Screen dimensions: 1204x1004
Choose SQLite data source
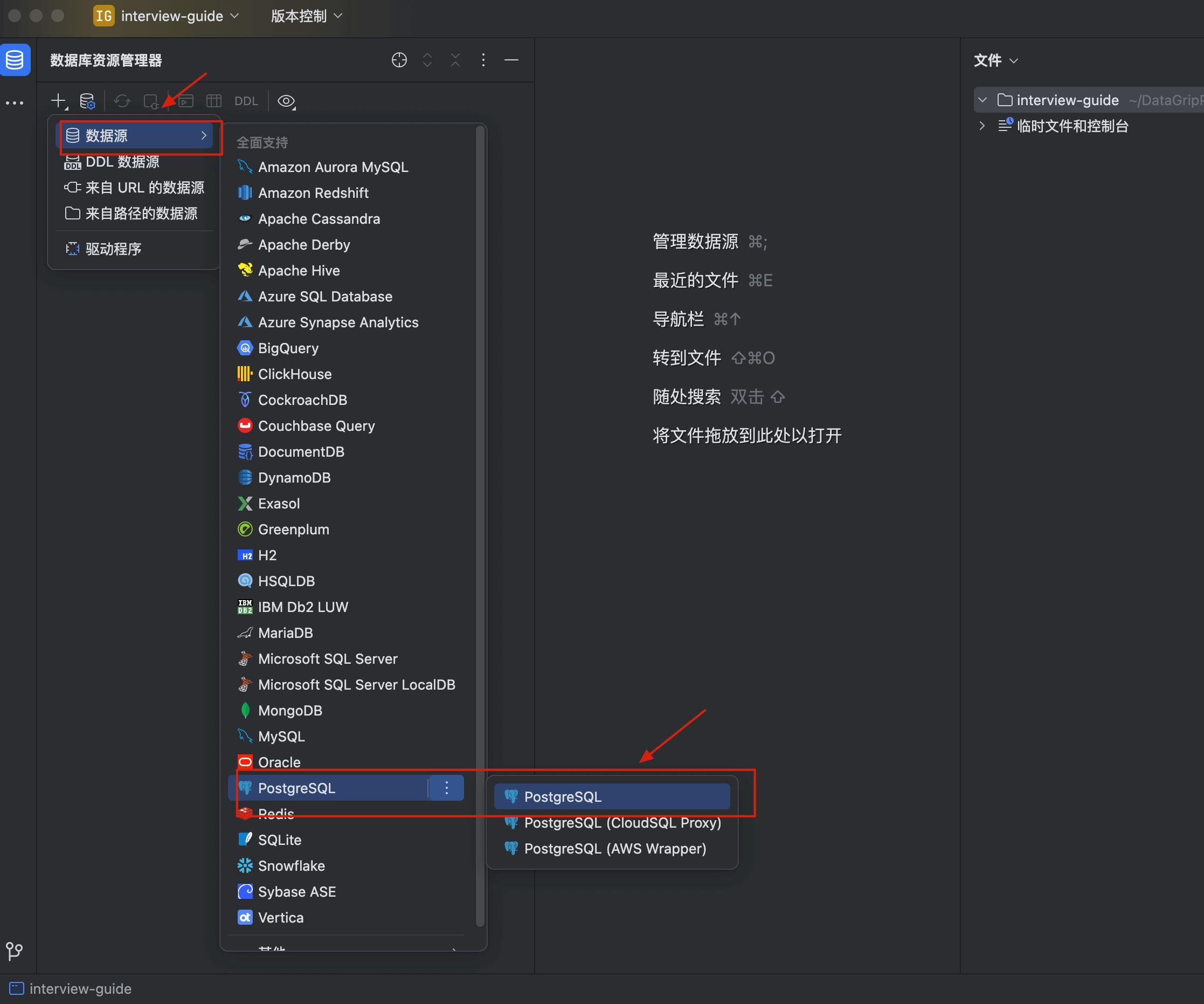click(347, 840)
